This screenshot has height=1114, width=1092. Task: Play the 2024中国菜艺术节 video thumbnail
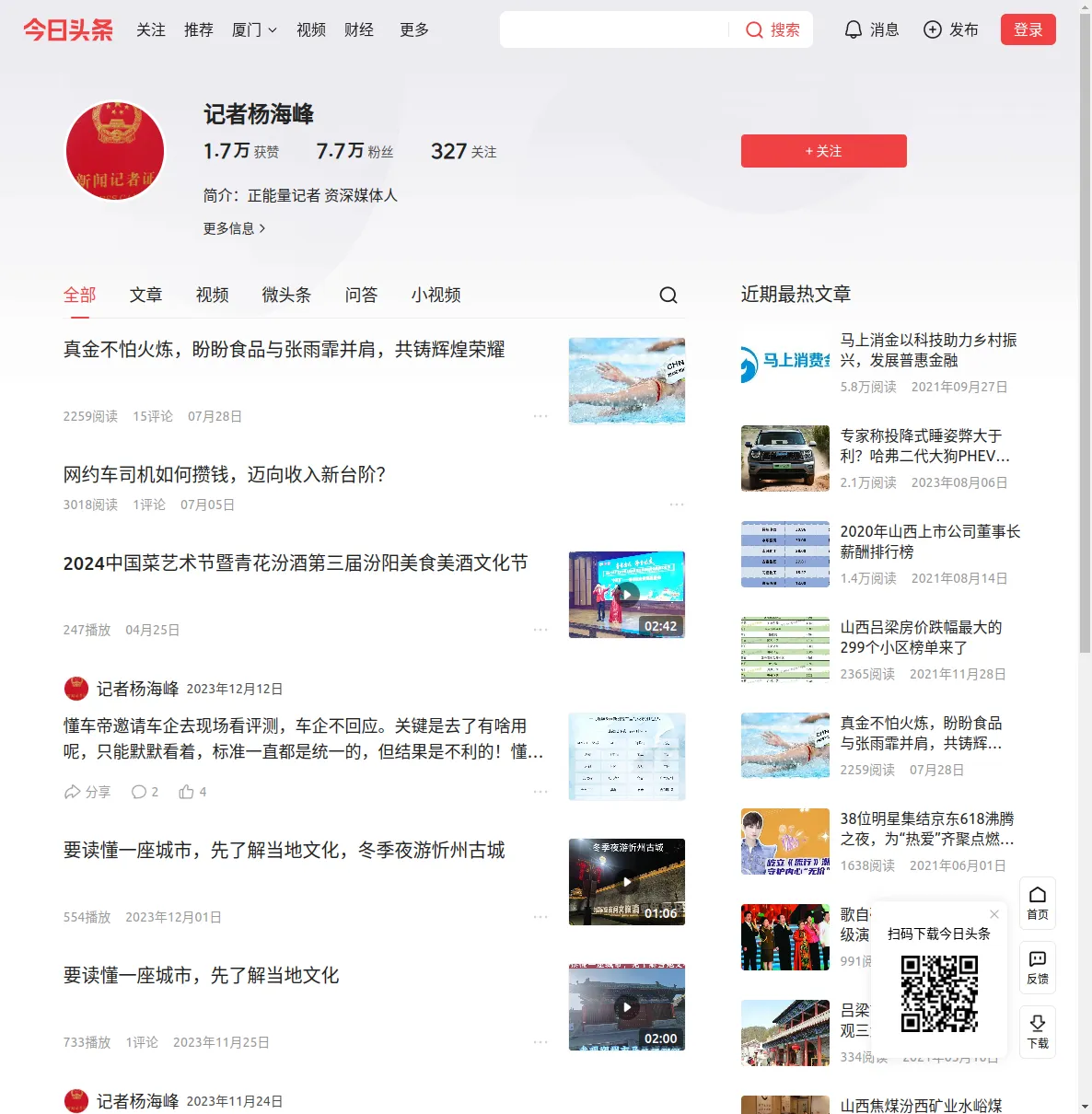(x=627, y=595)
